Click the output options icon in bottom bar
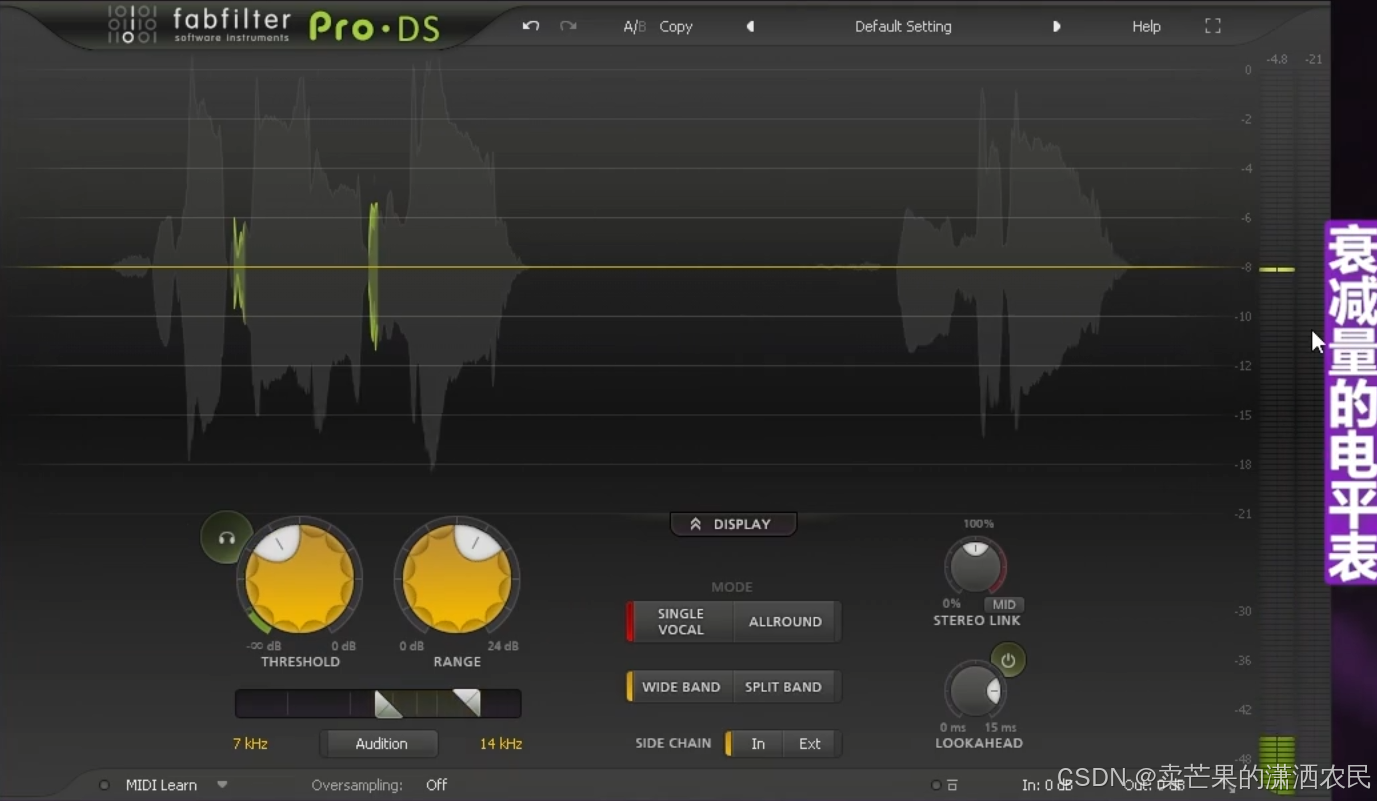1377x801 pixels. pyautogui.click(x=952, y=786)
